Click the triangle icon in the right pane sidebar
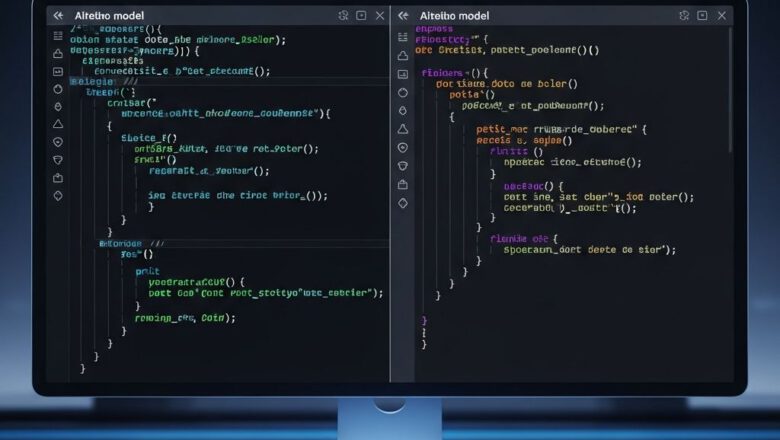 tap(403, 129)
